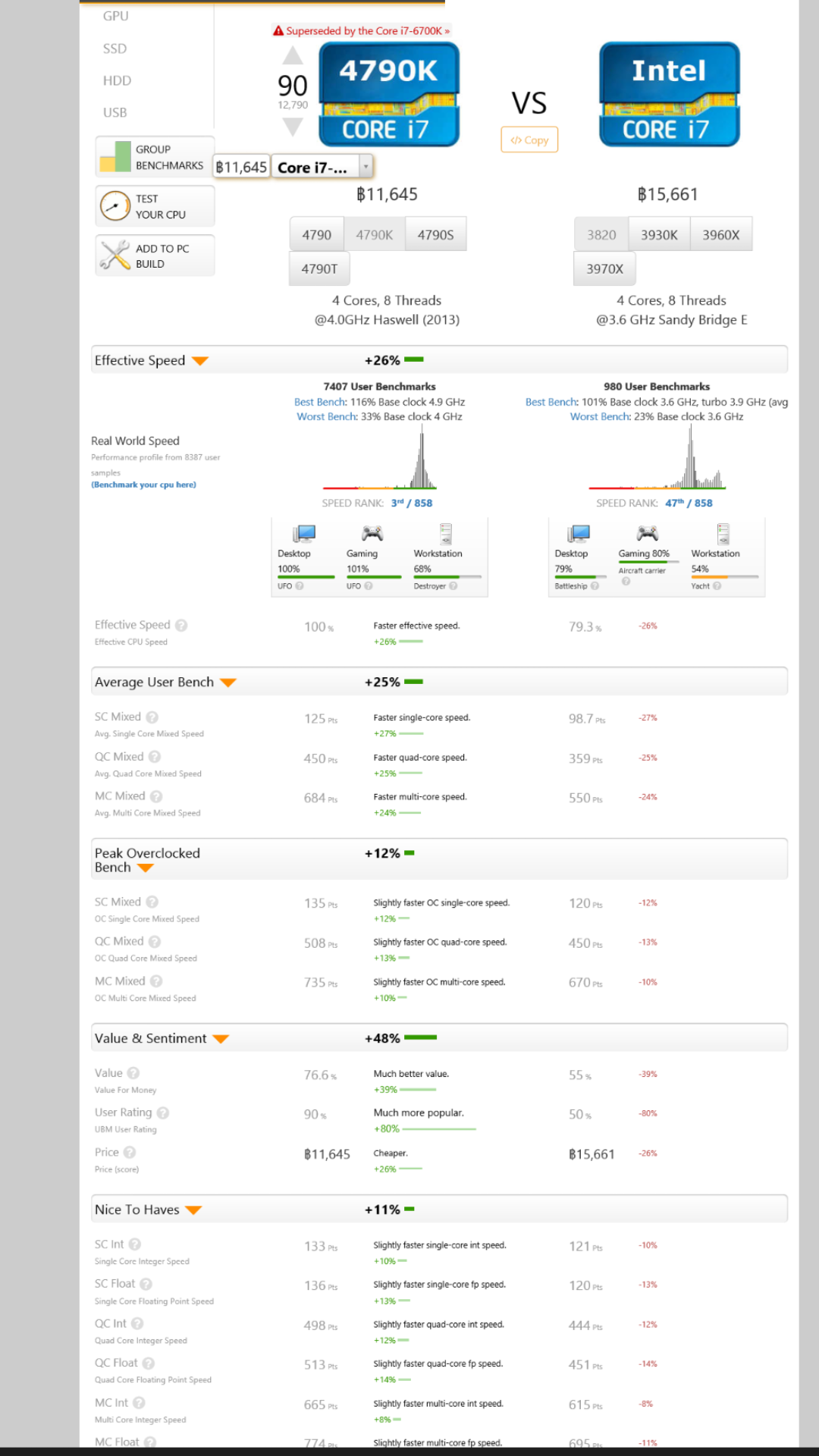Image resolution: width=819 pixels, height=1456 pixels.
Task: Click the Group Benchmarks icon button
Action: 115,157
